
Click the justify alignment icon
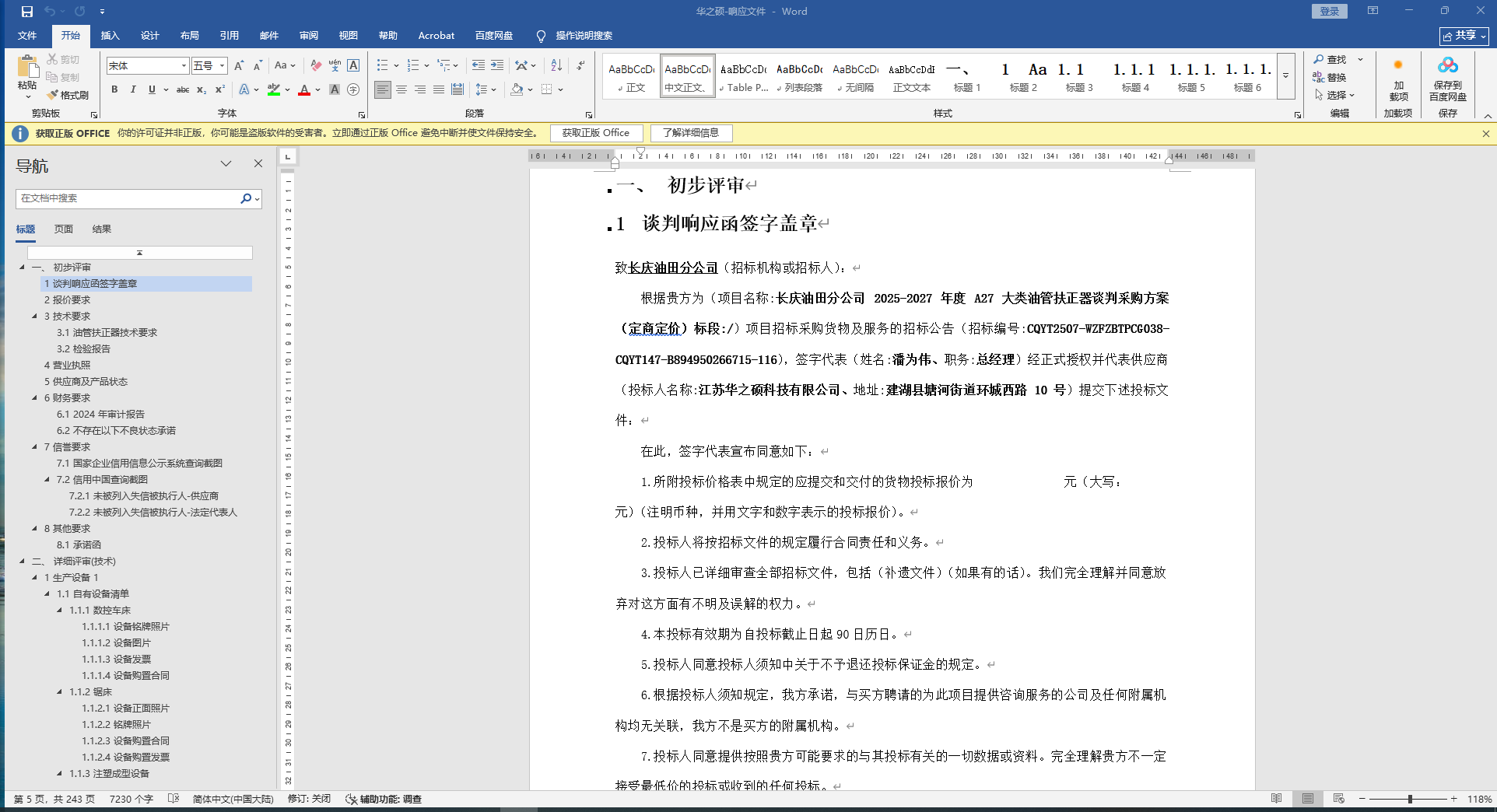[x=439, y=90]
